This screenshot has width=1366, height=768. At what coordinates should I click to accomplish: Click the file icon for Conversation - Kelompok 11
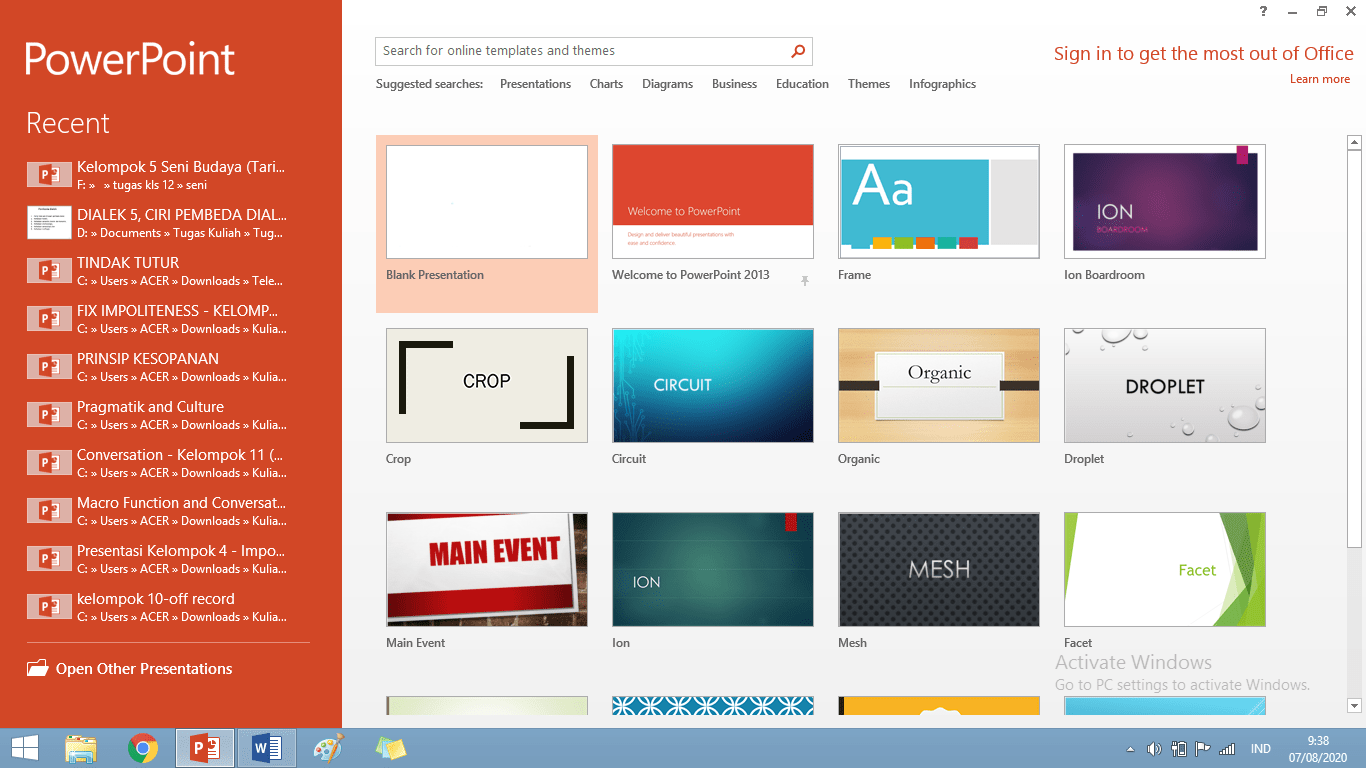[x=49, y=462]
